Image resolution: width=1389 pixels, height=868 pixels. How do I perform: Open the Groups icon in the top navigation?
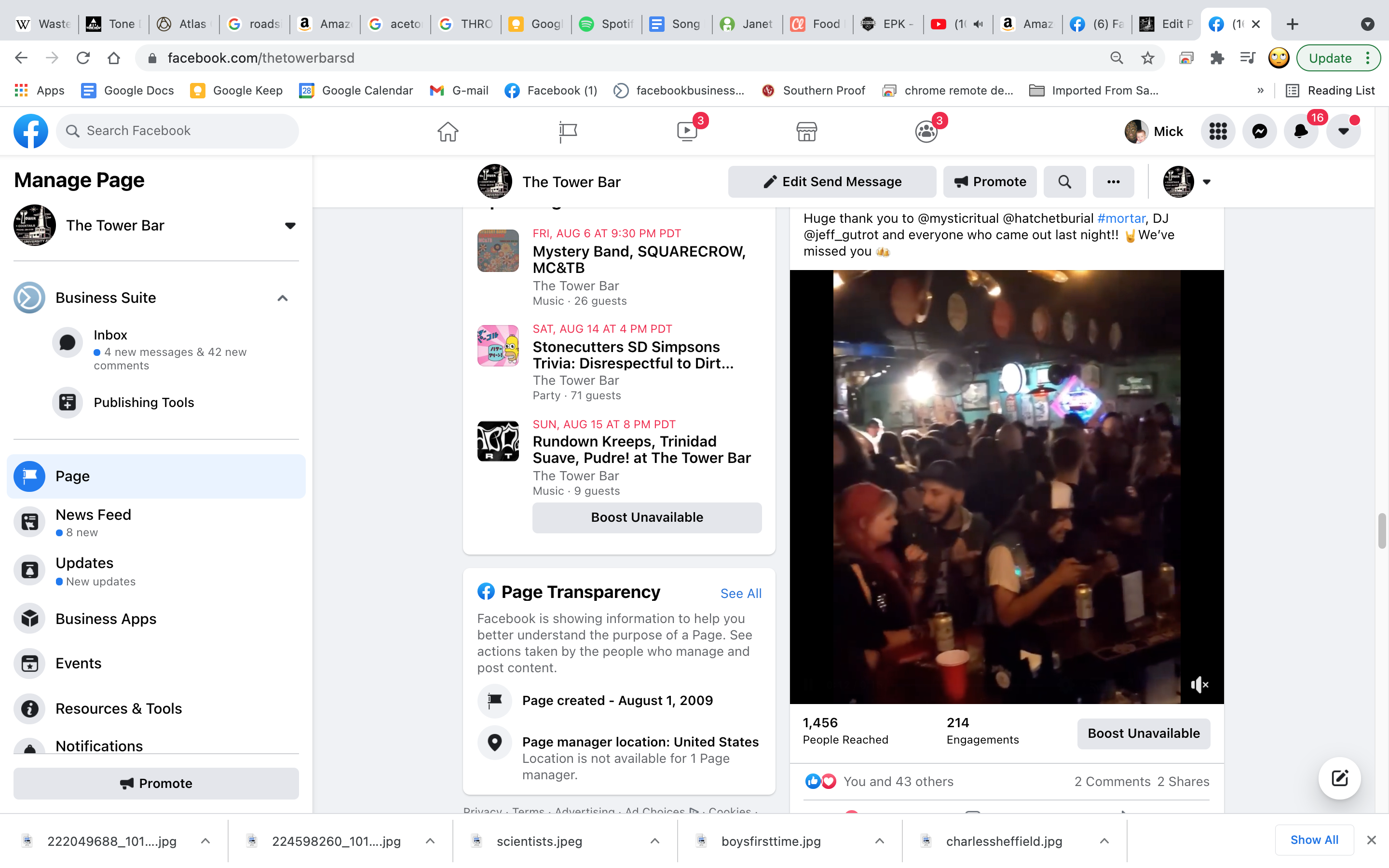[926, 132]
